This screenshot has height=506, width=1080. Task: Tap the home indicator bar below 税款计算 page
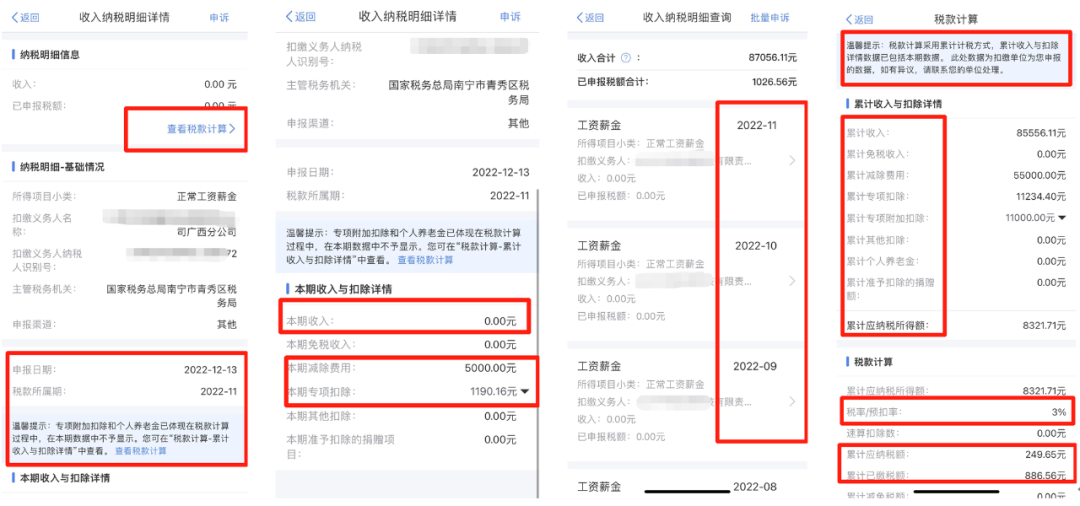pyautogui.click(x=960, y=491)
